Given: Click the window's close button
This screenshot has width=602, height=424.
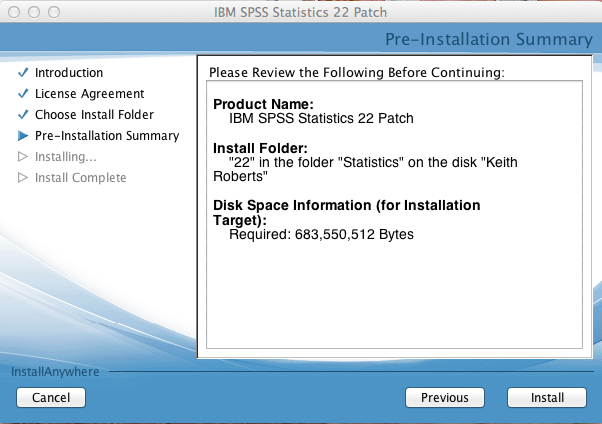Looking at the screenshot, I should pyautogui.click(x=14, y=12).
